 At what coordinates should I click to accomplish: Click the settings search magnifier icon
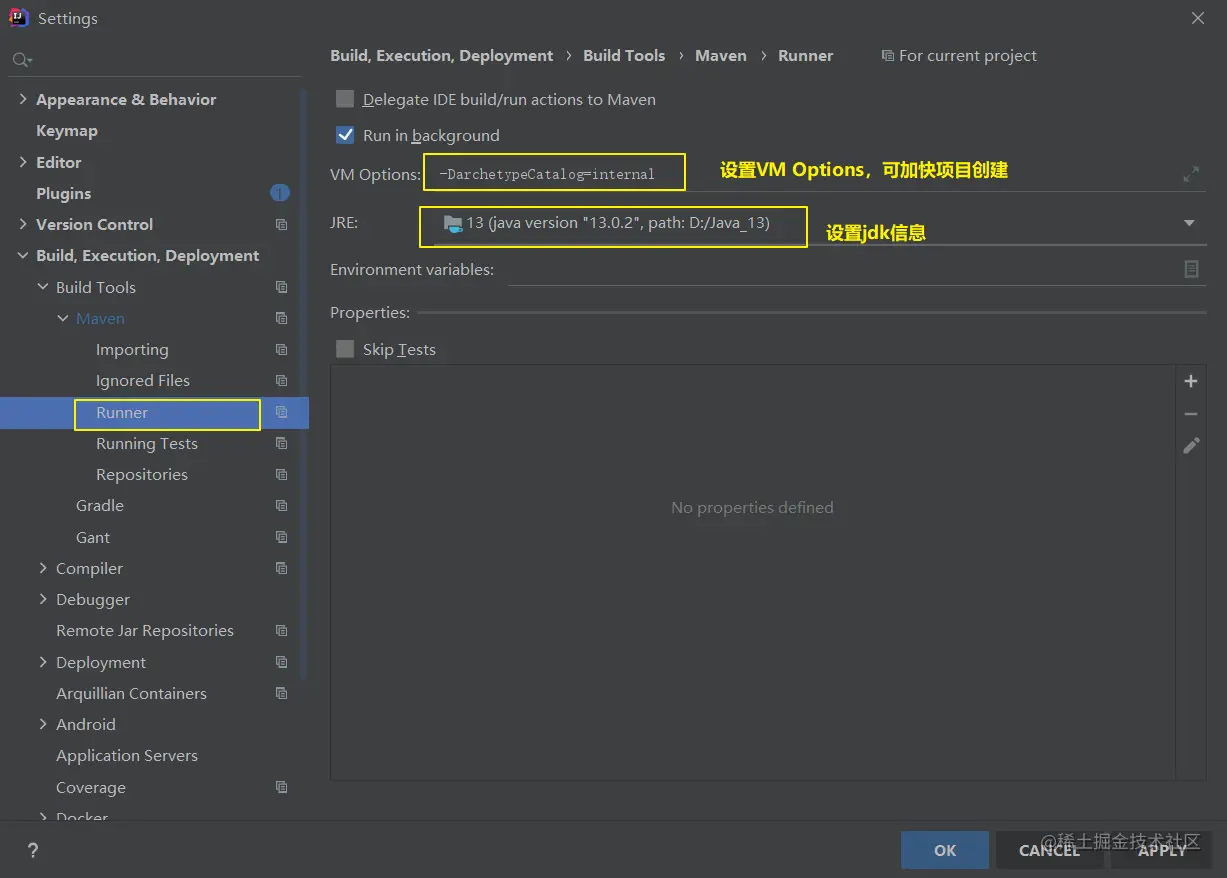click(21, 61)
